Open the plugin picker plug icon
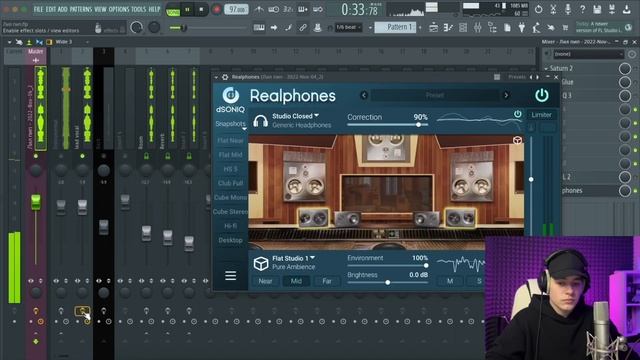The width and height of the screenshot is (640, 360). (x=522, y=27)
